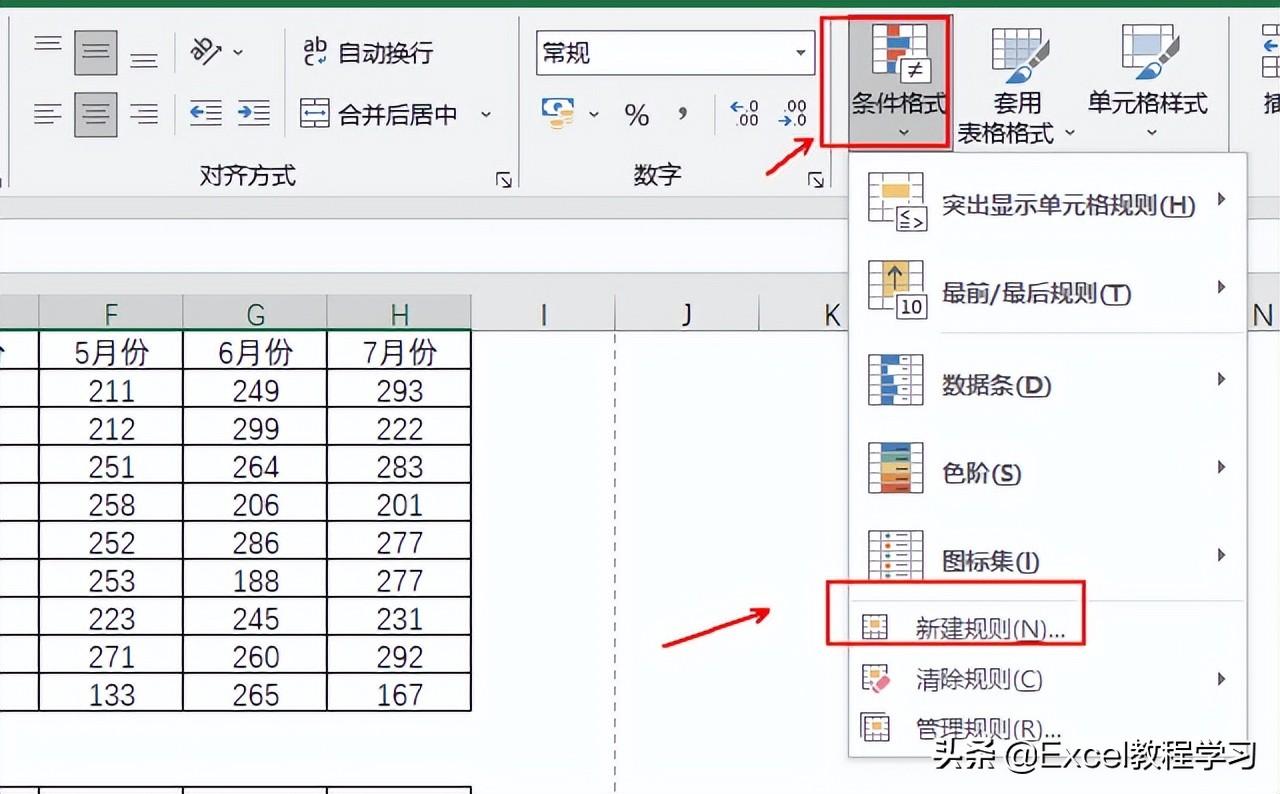Viewport: 1280px width, 794px height.
Task: Open 最前/最后规则(T) submenu
Action: [x=1048, y=291]
